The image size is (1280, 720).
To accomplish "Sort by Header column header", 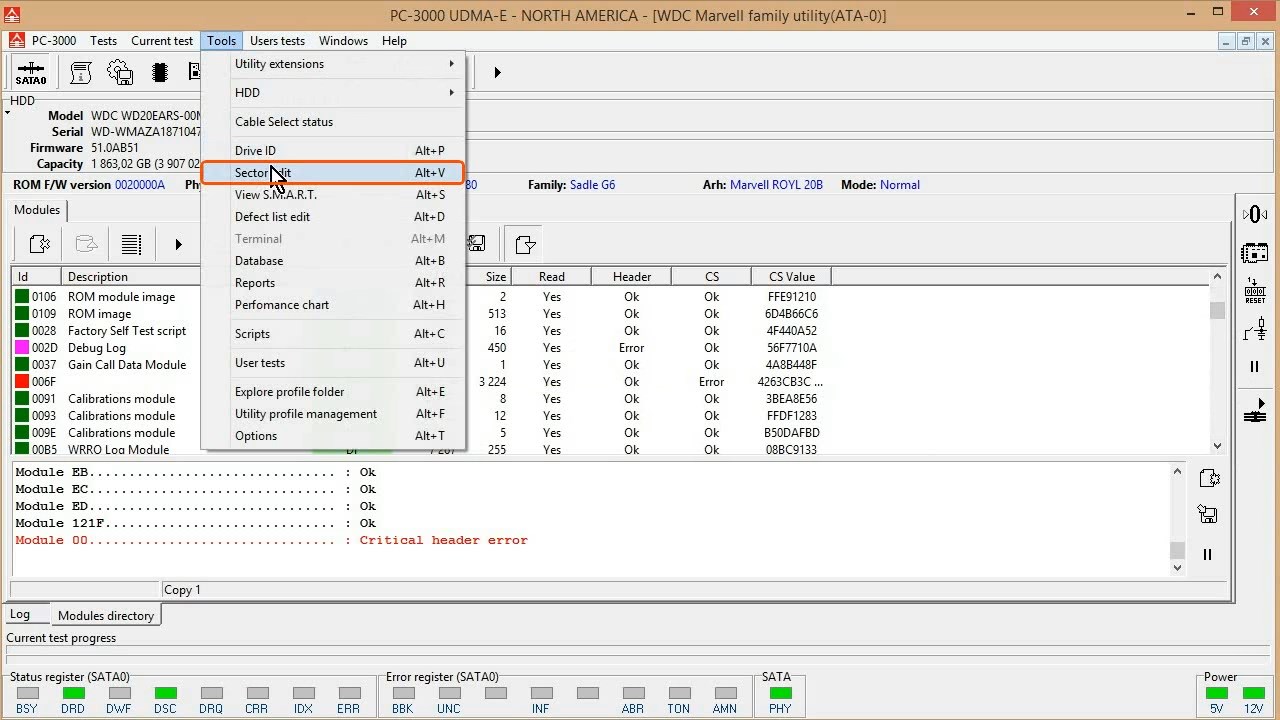I will [631, 277].
